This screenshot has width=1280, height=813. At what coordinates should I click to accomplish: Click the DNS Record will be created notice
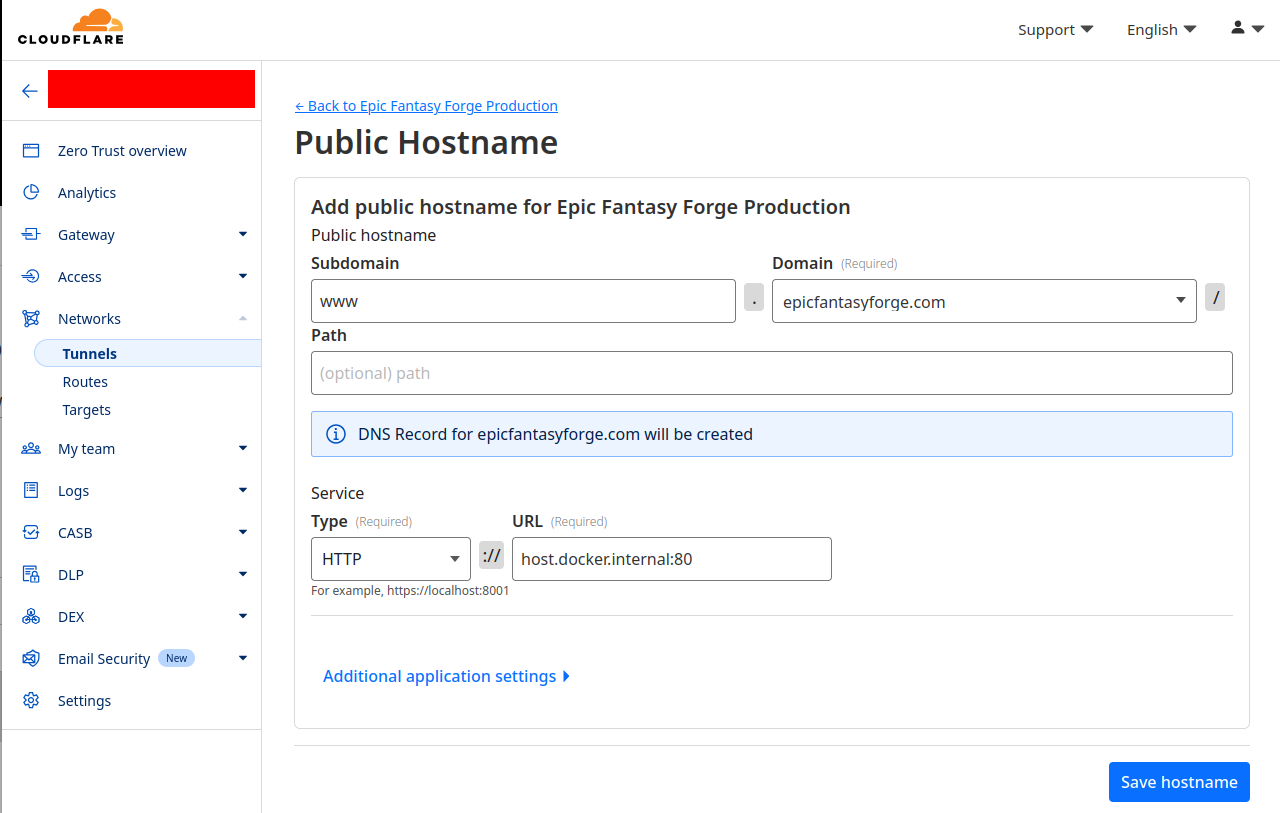click(x=771, y=434)
